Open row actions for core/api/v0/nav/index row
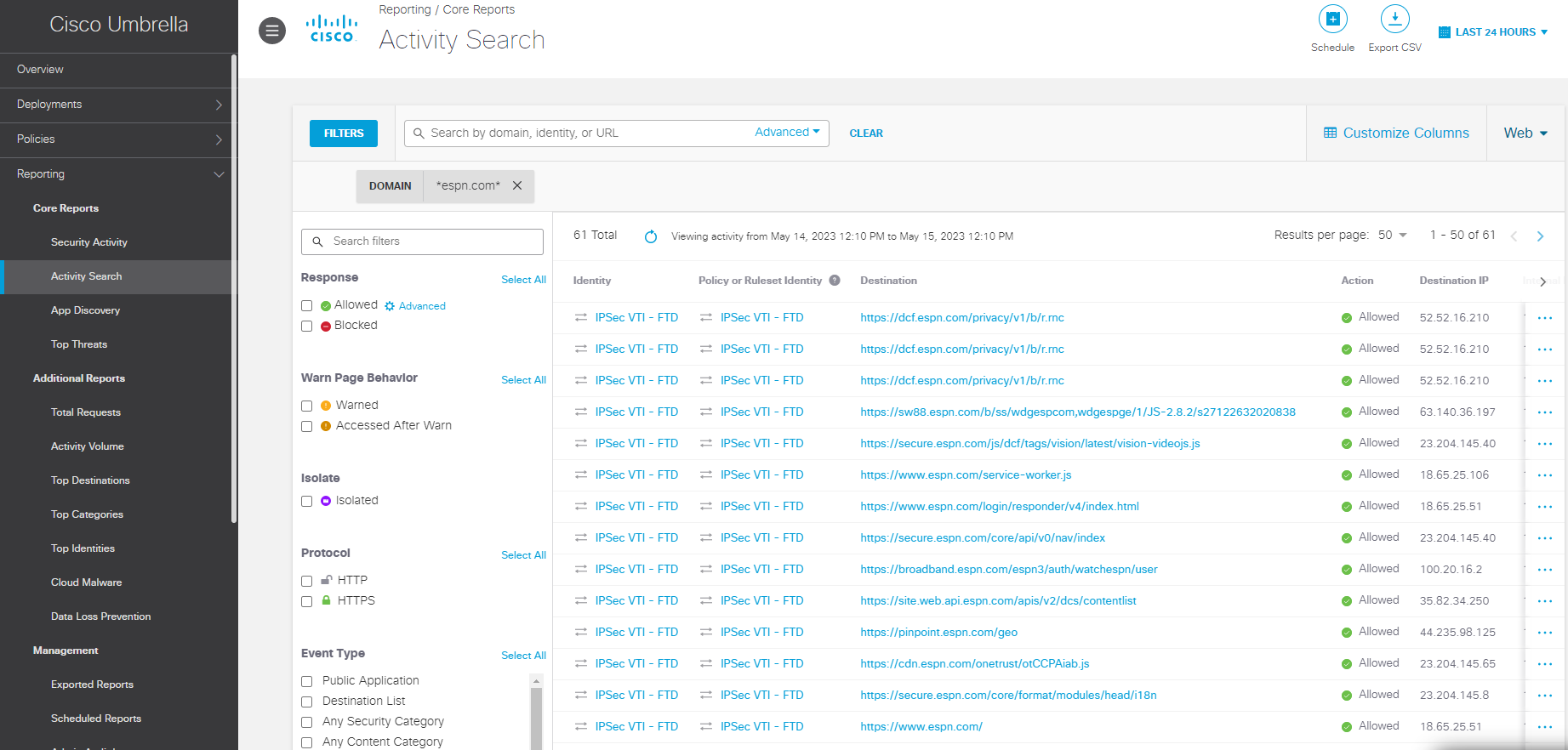Viewport: 1568px width, 750px height. [x=1545, y=538]
